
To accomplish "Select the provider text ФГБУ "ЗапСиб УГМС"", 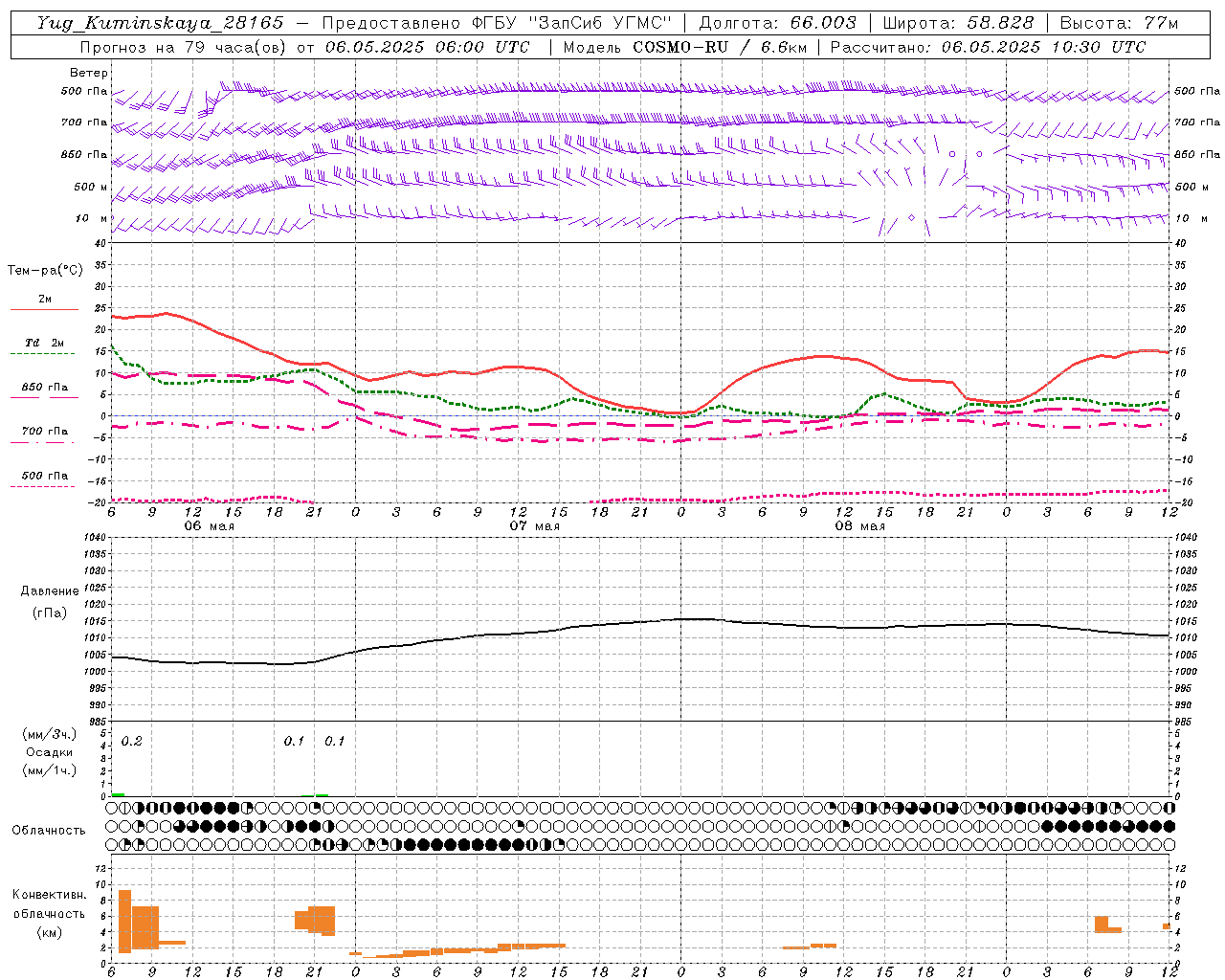I will (x=572, y=23).
